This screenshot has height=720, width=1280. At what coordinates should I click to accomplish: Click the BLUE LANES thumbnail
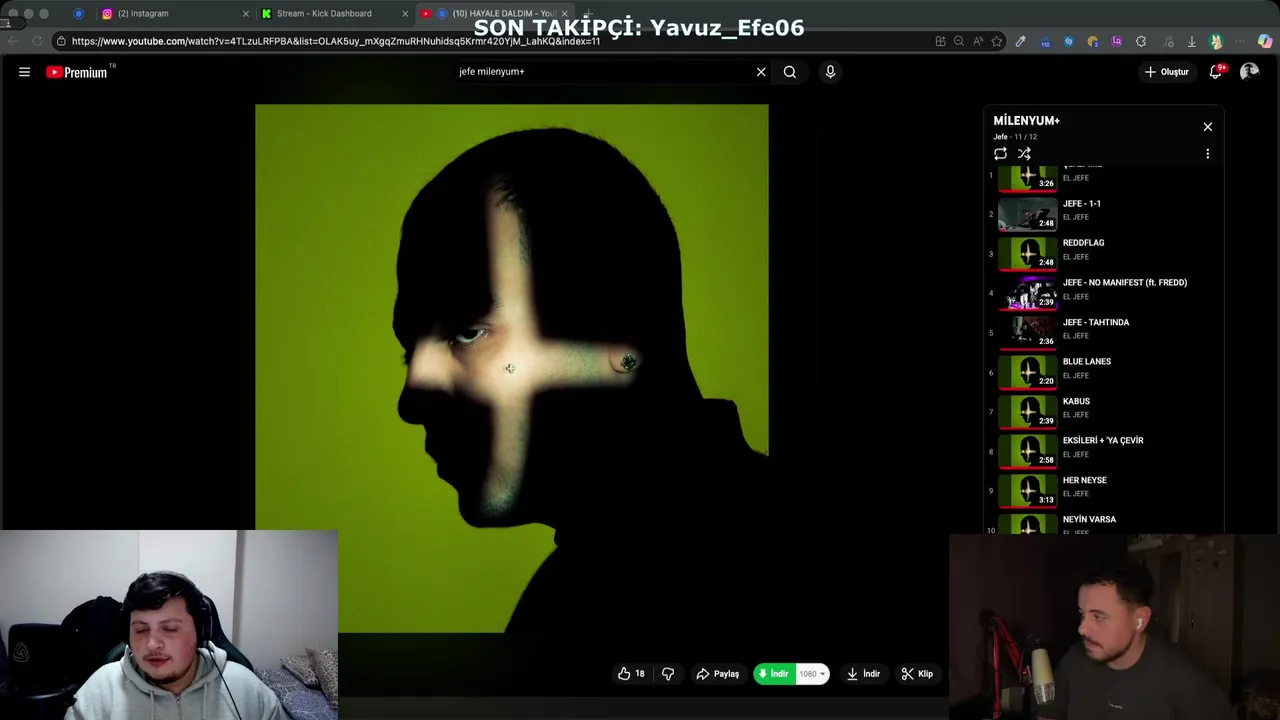tap(1027, 372)
